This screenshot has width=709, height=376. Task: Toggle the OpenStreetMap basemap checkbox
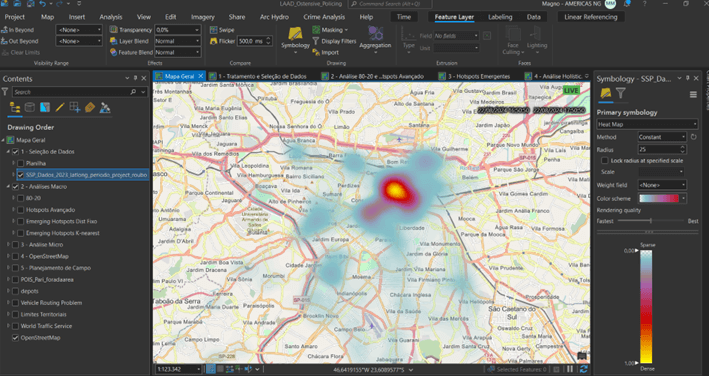click(15, 338)
